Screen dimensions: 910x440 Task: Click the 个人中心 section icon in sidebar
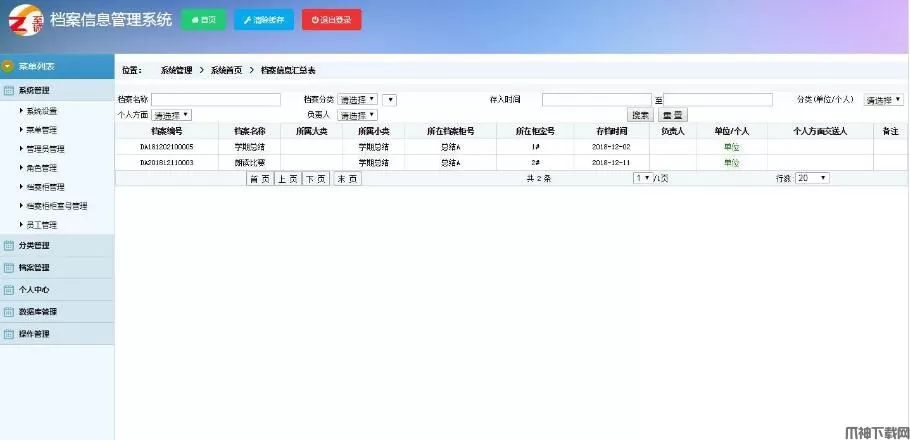9,290
